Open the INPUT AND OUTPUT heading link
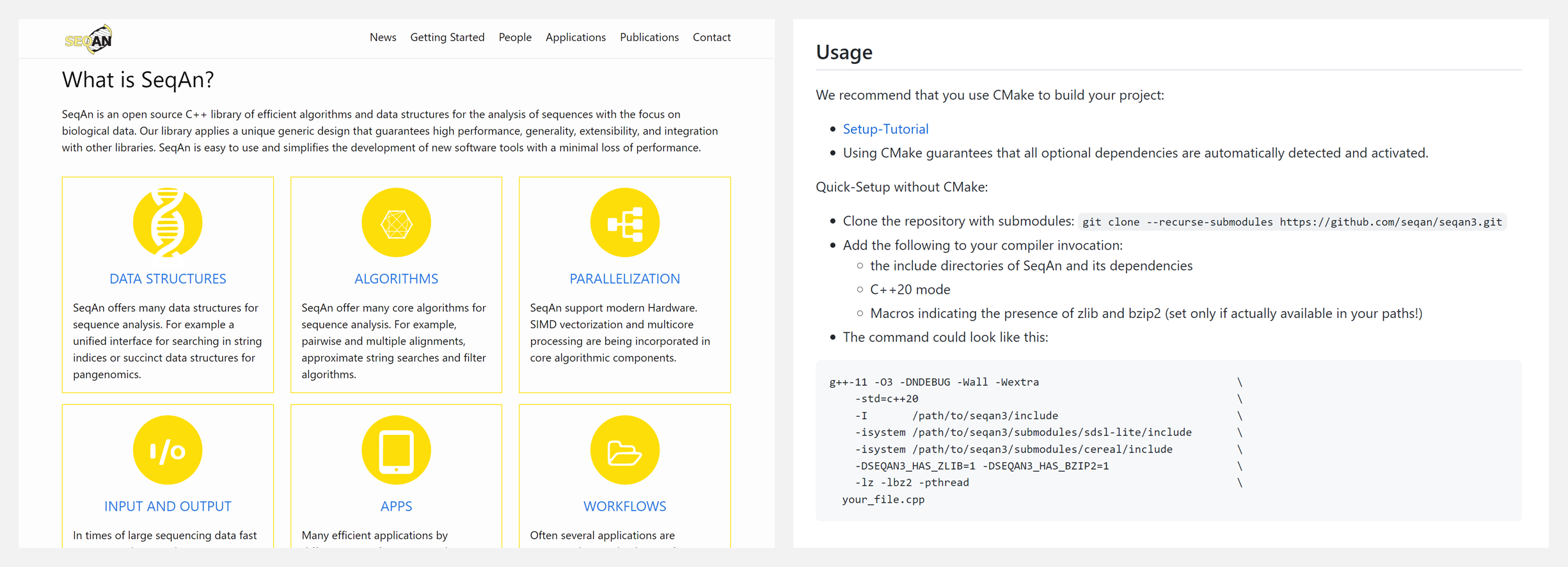The image size is (1568, 567). [168, 506]
